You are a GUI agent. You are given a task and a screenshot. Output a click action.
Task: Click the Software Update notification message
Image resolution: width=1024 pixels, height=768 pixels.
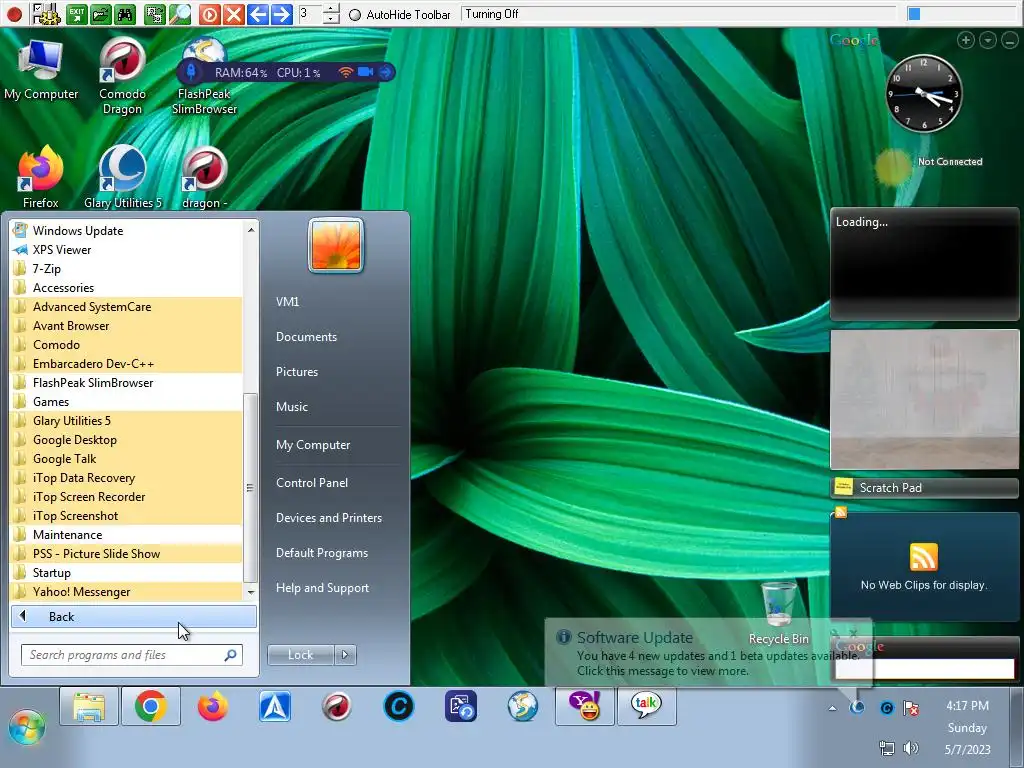709,654
